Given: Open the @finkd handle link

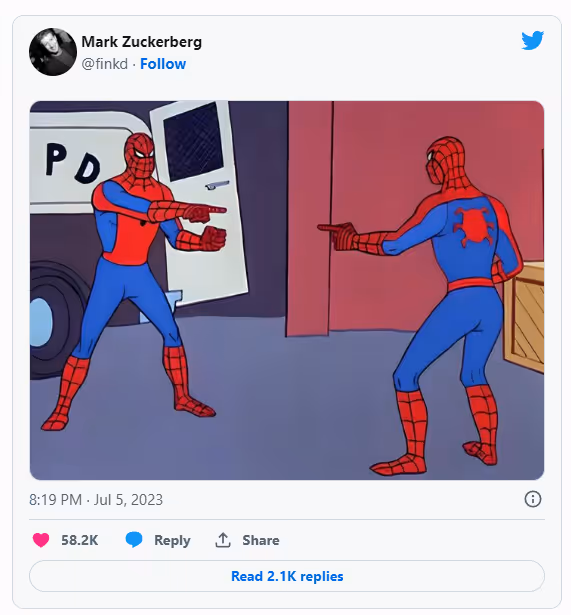Looking at the screenshot, I should point(105,64).
